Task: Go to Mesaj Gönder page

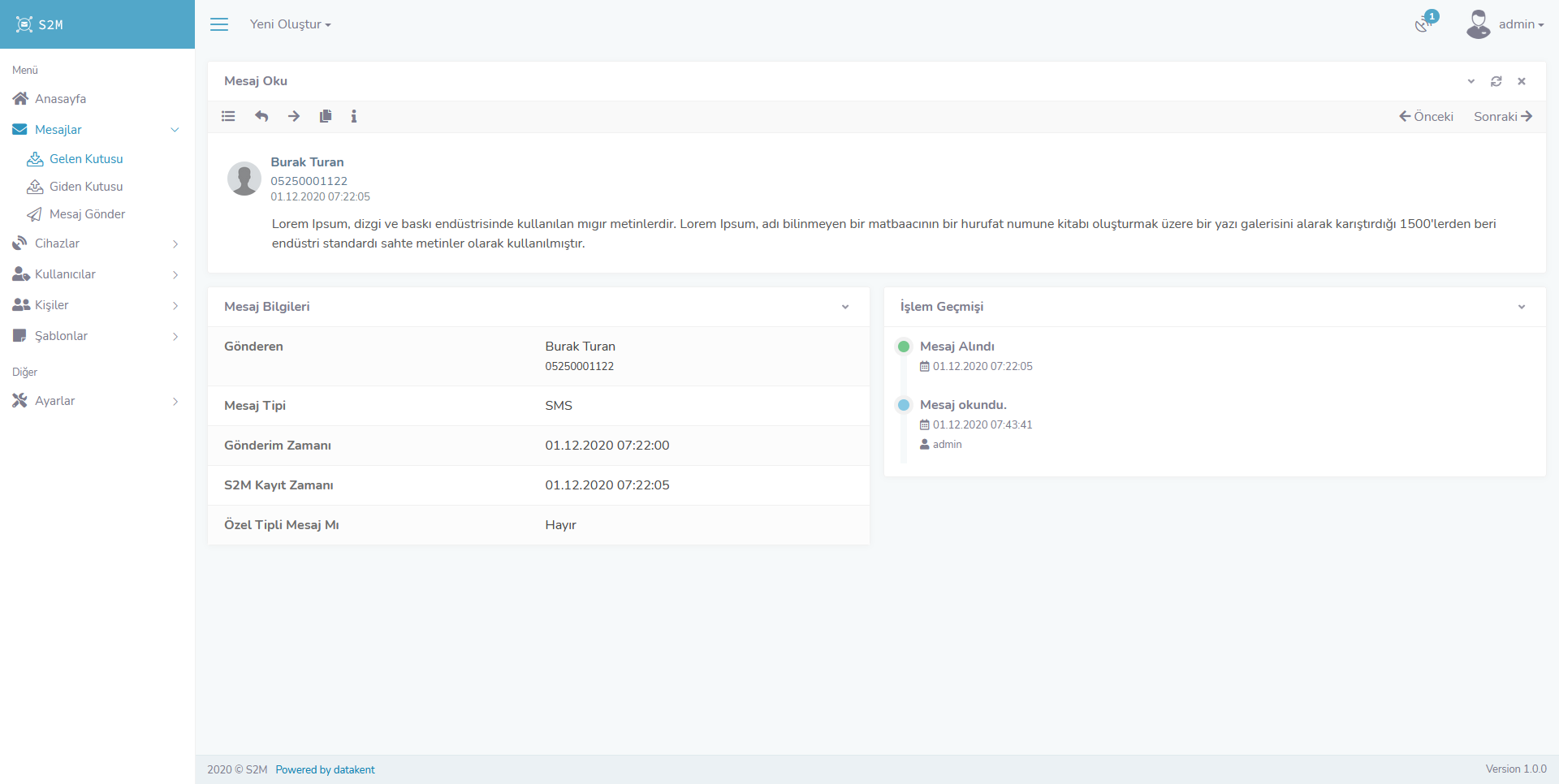Action: pyautogui.click(x=87, y=214)
